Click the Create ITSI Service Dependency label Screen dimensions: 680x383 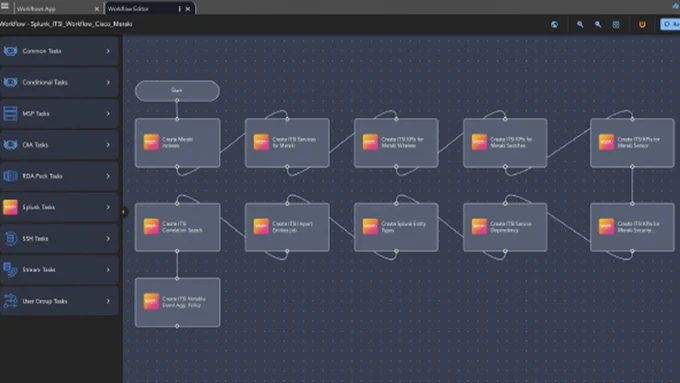(x=511, y=227)
